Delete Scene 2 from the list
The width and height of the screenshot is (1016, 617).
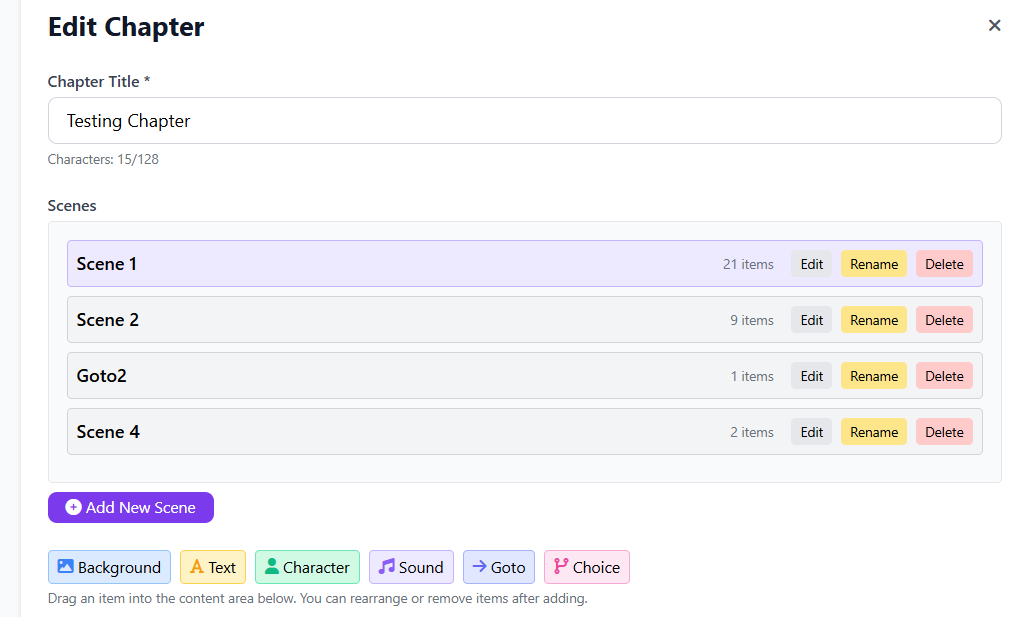pyautogui.click(x=943, y=320)
